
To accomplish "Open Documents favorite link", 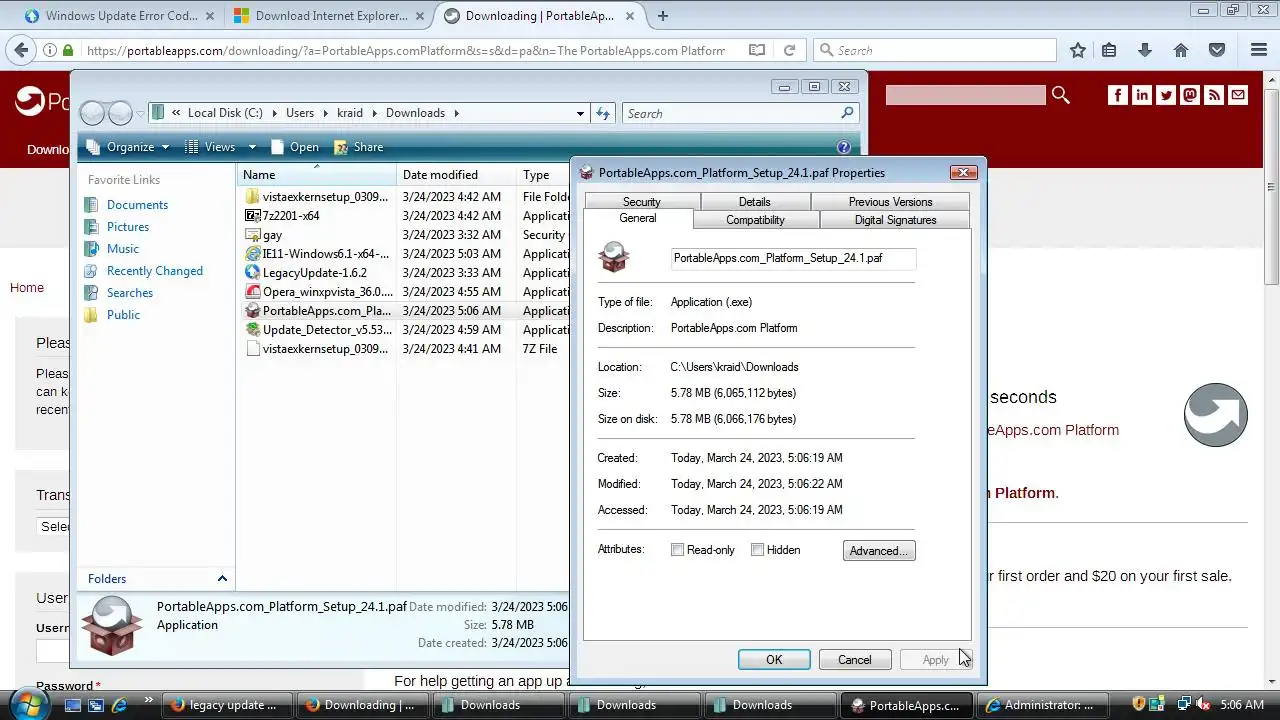I will point(137,205).
